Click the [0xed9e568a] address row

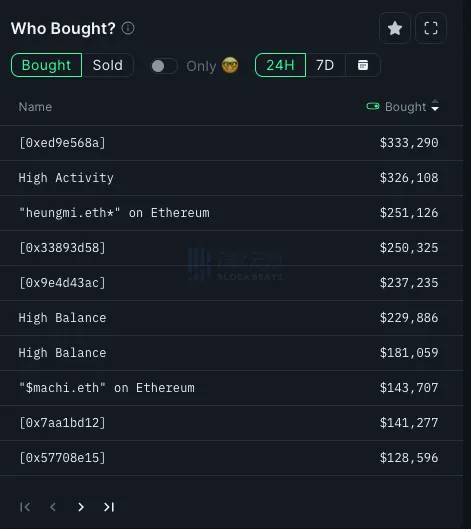(231, 143)
